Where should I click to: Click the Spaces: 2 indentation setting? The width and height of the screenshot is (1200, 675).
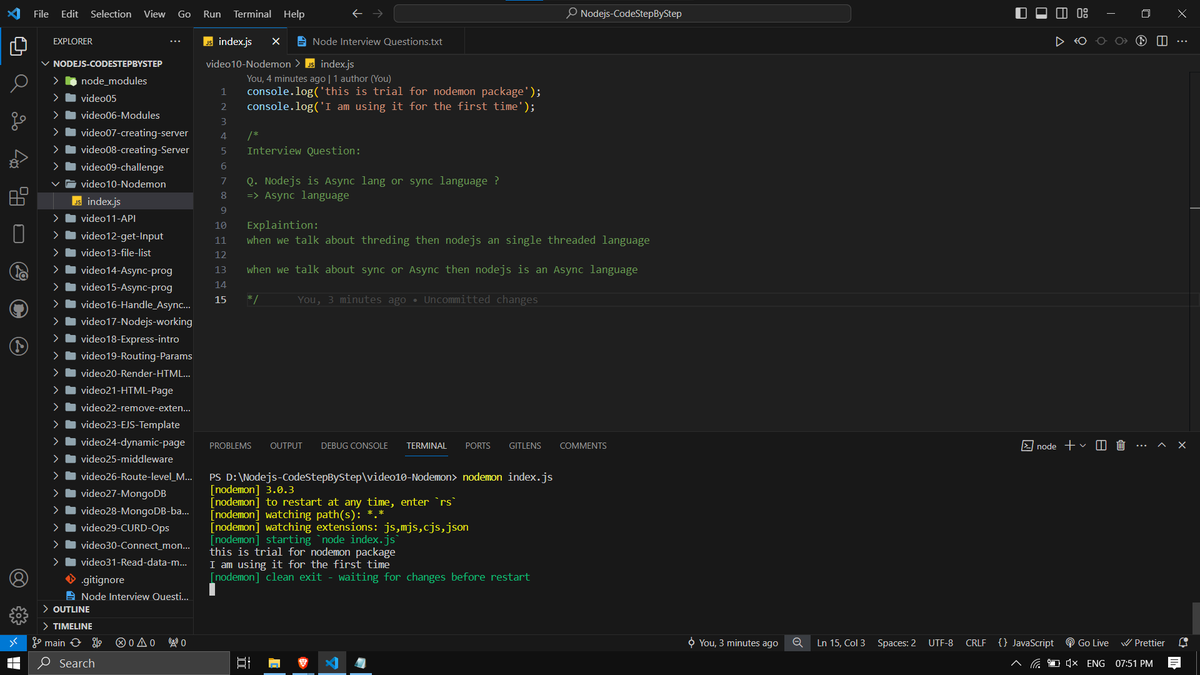pos(896,643)
